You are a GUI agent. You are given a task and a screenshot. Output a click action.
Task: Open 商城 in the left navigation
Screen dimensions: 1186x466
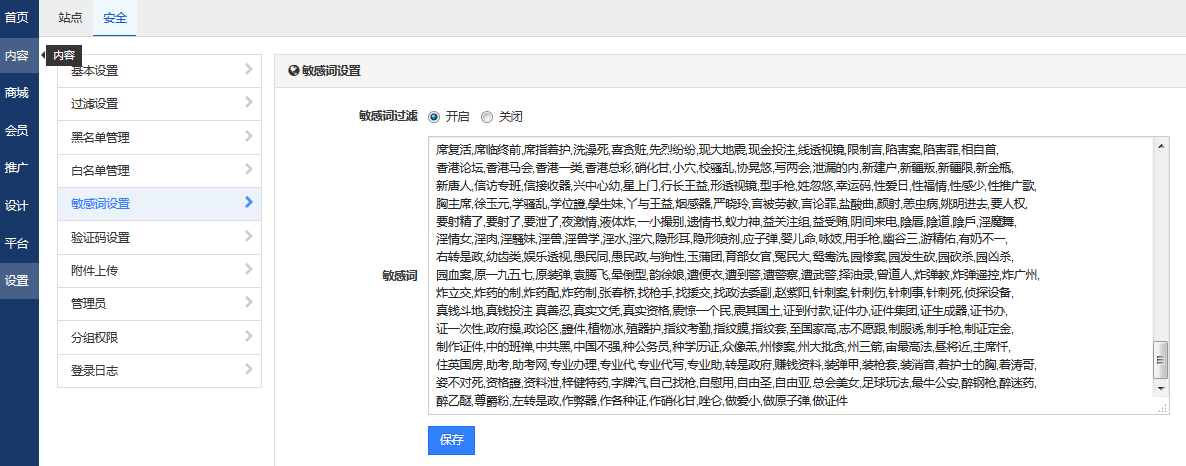pos(17,93)
